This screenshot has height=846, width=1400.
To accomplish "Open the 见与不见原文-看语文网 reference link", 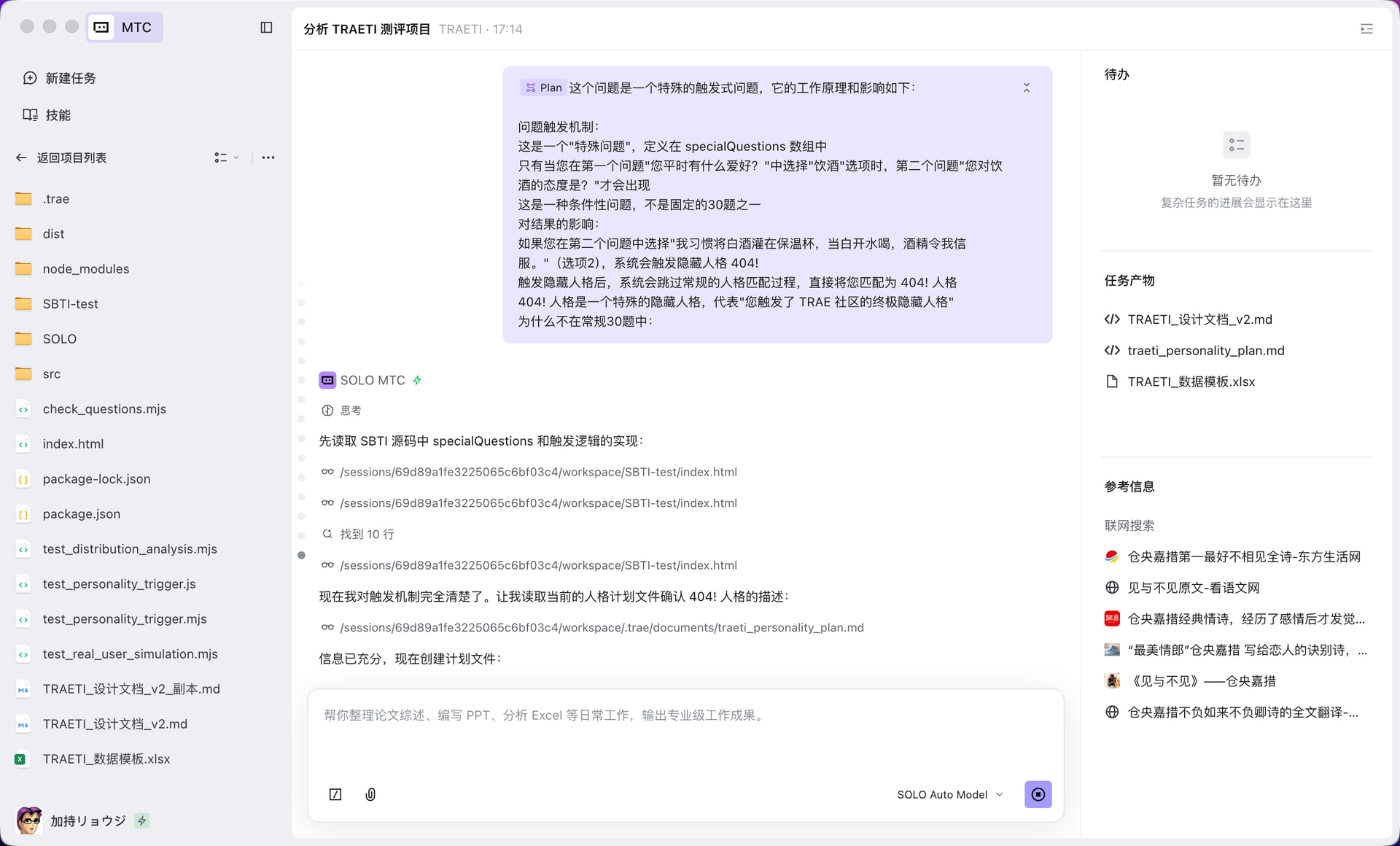I will [1193, 588].
